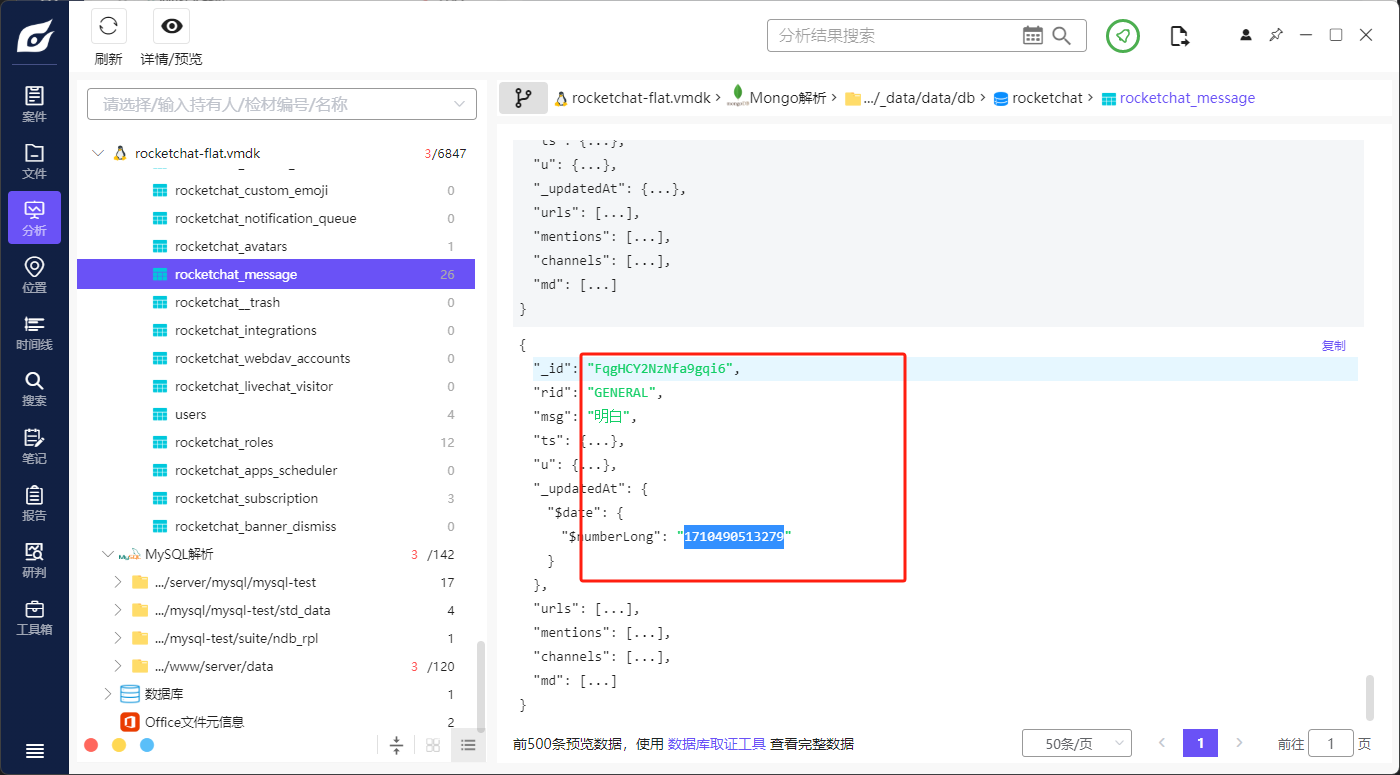Collapse the rocketchat-flat.vmdk tree node

click(98, 154)
